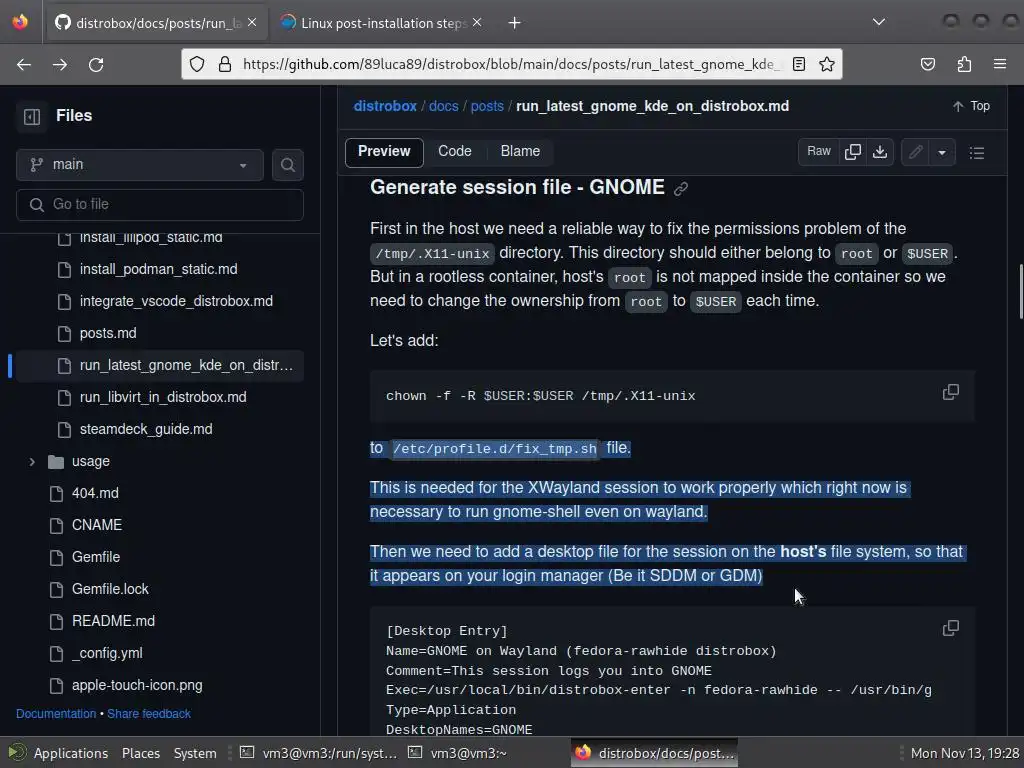Open the Firefox hamburger menu
The height and width of the screenshot is (768, 1024).
1000,64
